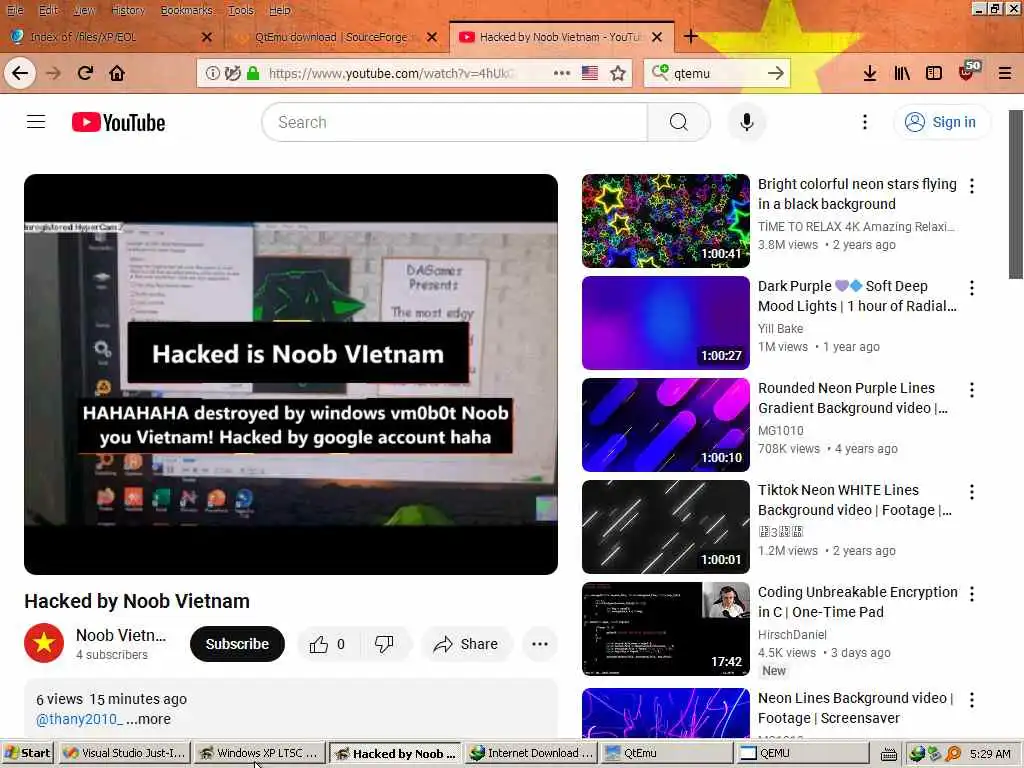This screenshot has width=1024, height=768.
Task: Open YouTube guide hamburger menu
Action: [x=36, y=122]
